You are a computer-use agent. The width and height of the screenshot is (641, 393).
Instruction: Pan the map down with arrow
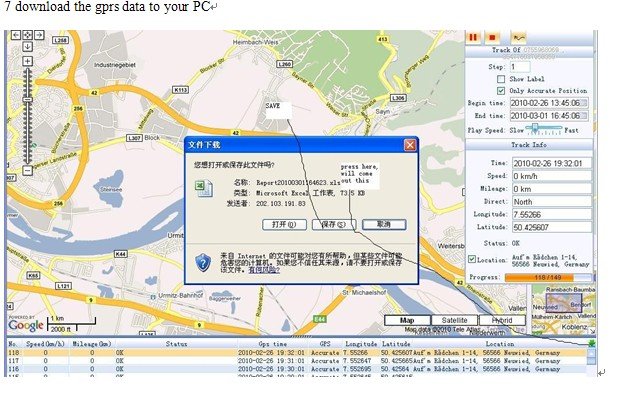pyautogui.click(x=27, y=47)
